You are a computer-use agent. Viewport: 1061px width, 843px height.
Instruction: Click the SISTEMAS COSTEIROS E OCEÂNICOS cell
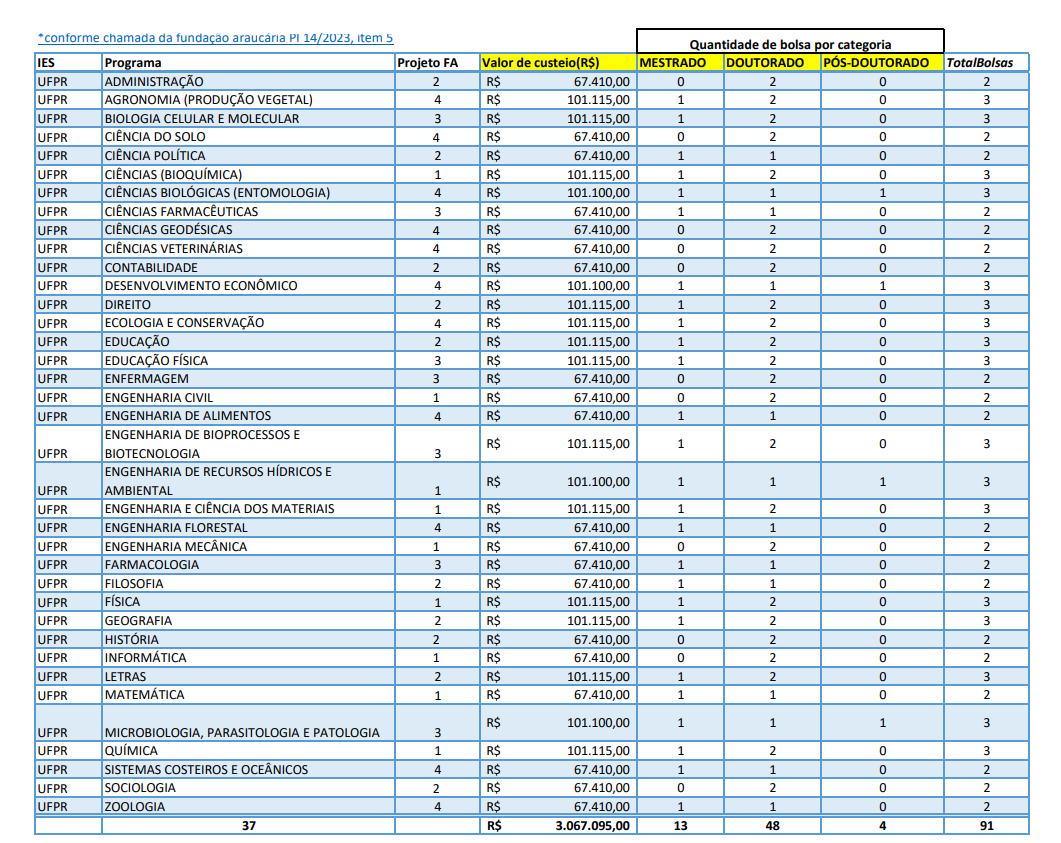click(x=248, y=769)
